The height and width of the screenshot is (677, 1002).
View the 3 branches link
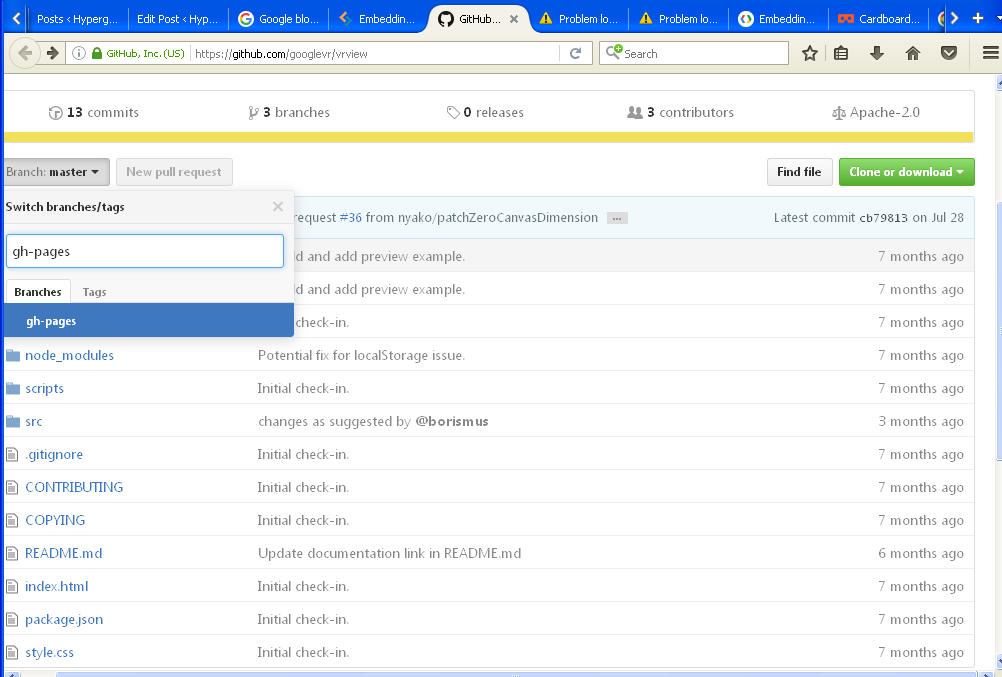[289, 113]
